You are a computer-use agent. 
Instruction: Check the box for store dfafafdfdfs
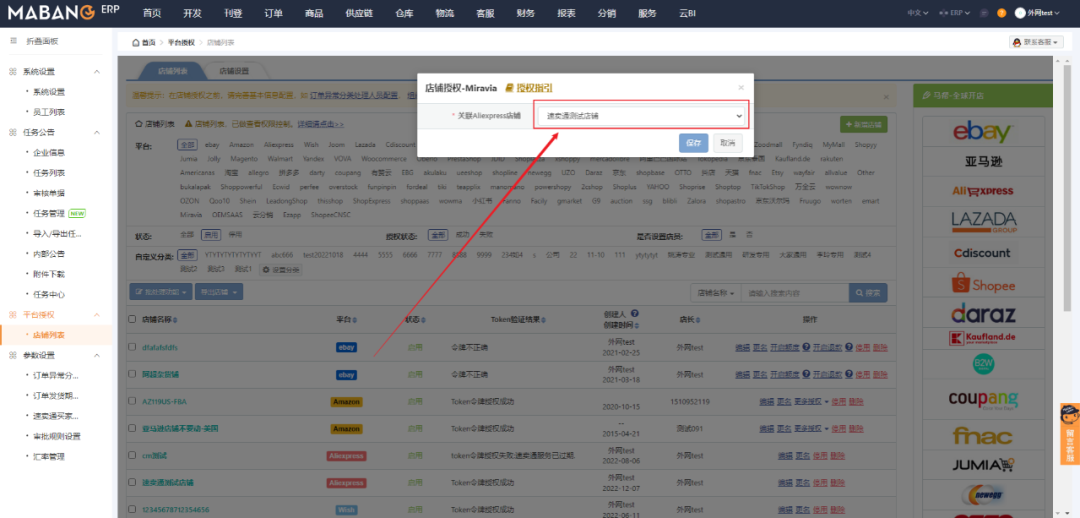tap(132, 347)
